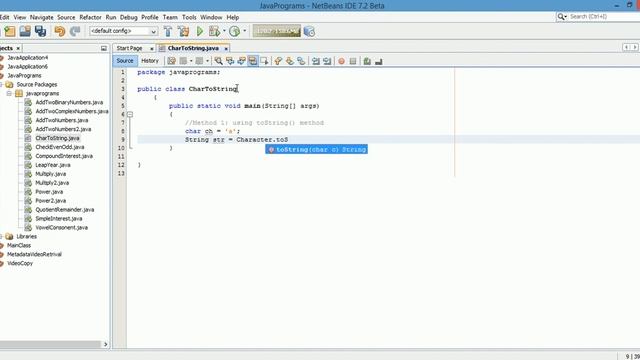Build the project with hammer icon
The width and height of the screenshot is (640, 360).
coord(168,31)
